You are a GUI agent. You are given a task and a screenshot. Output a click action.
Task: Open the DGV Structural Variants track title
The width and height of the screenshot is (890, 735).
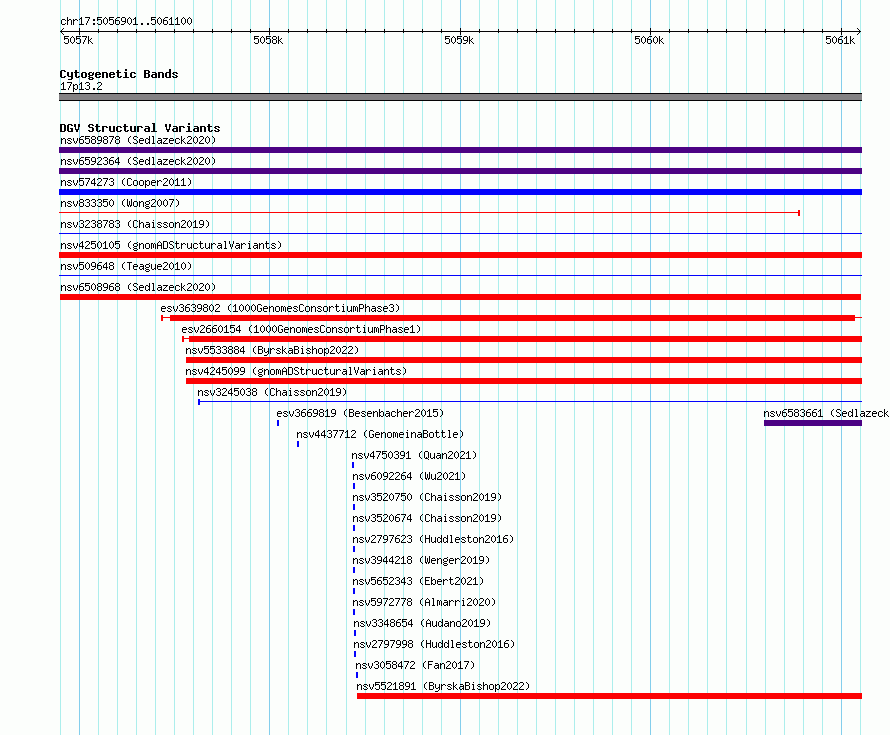tap(140, 128)
